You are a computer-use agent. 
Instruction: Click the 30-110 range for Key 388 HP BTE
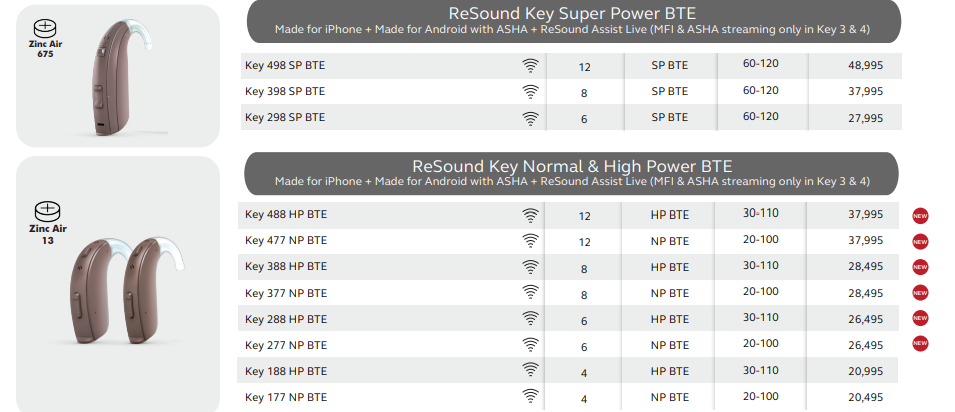coord(760,265)
